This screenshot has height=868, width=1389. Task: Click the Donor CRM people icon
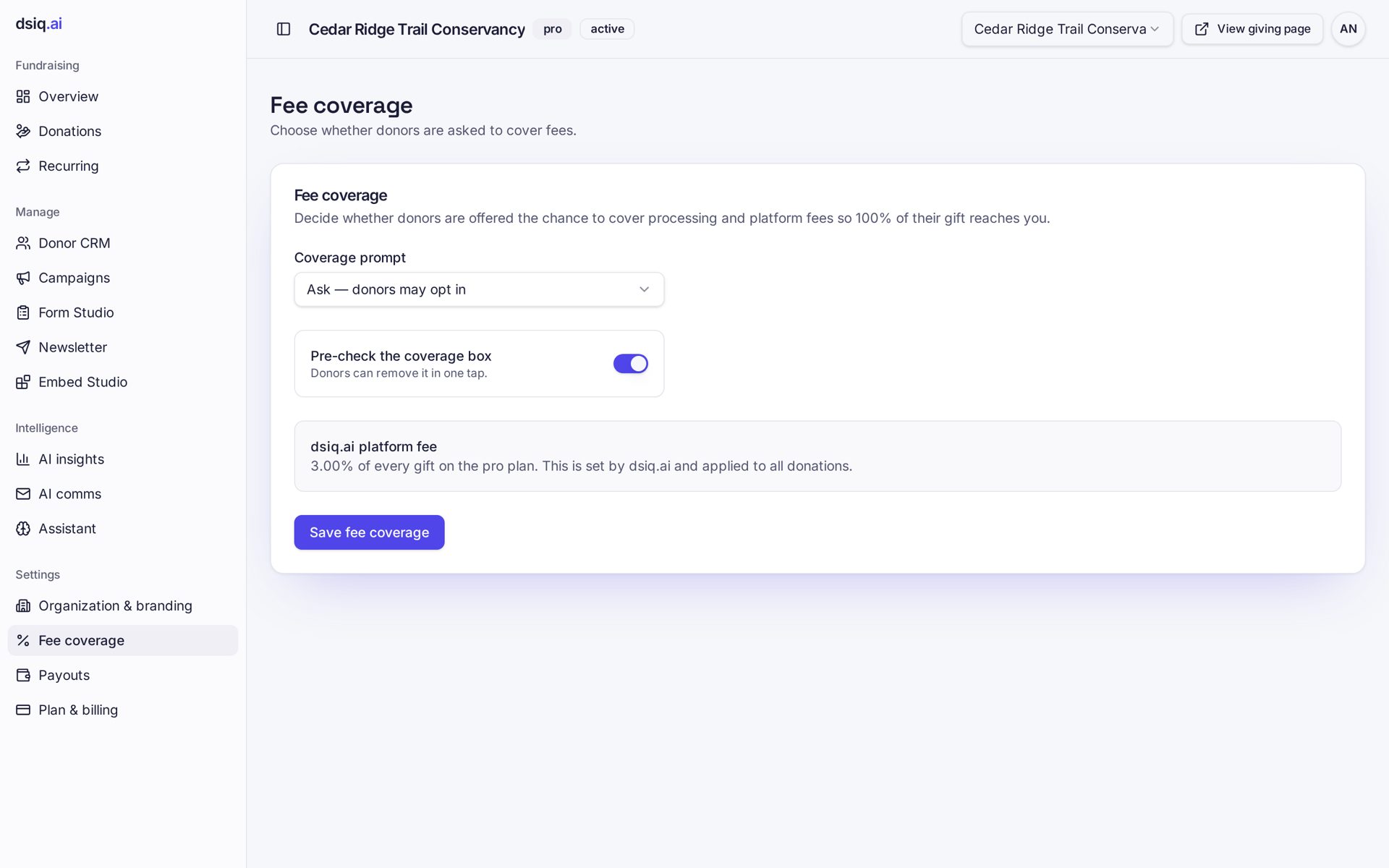coord(23,243)
